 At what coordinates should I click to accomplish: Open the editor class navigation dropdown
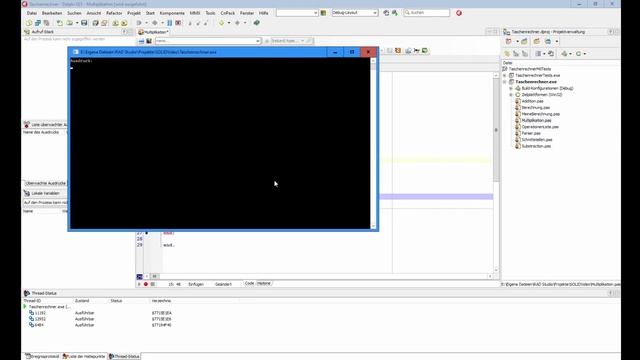pos(208,41)
